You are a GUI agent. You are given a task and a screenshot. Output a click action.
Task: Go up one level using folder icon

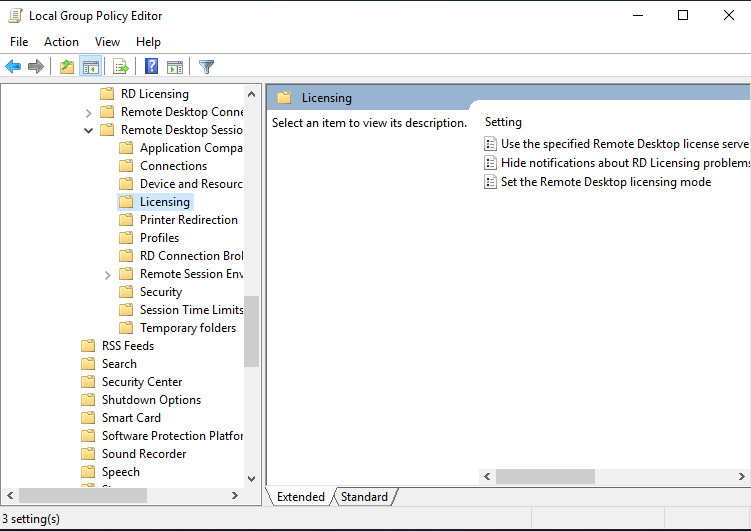(66, 67)
